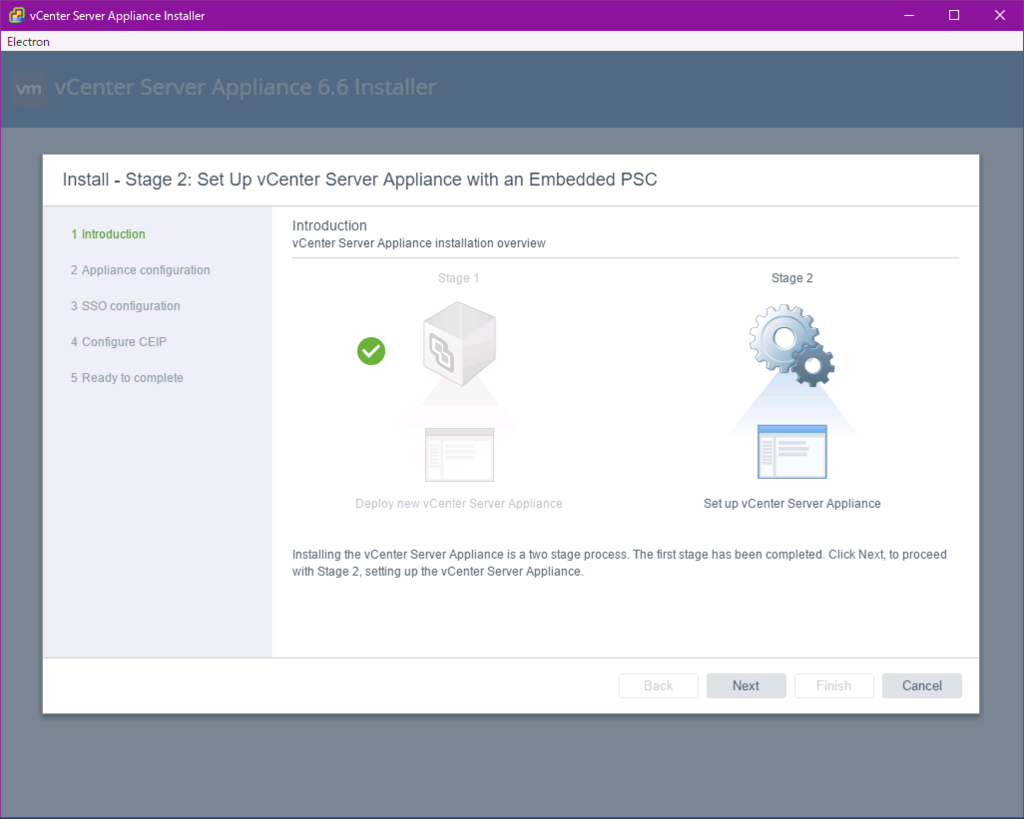Click the installer app icon in title bar
The image size is (1024, 819).
(16, 15)
